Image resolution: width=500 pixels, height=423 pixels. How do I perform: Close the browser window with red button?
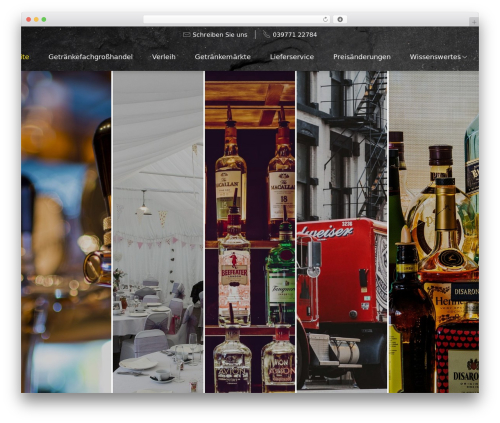[29, 20]
